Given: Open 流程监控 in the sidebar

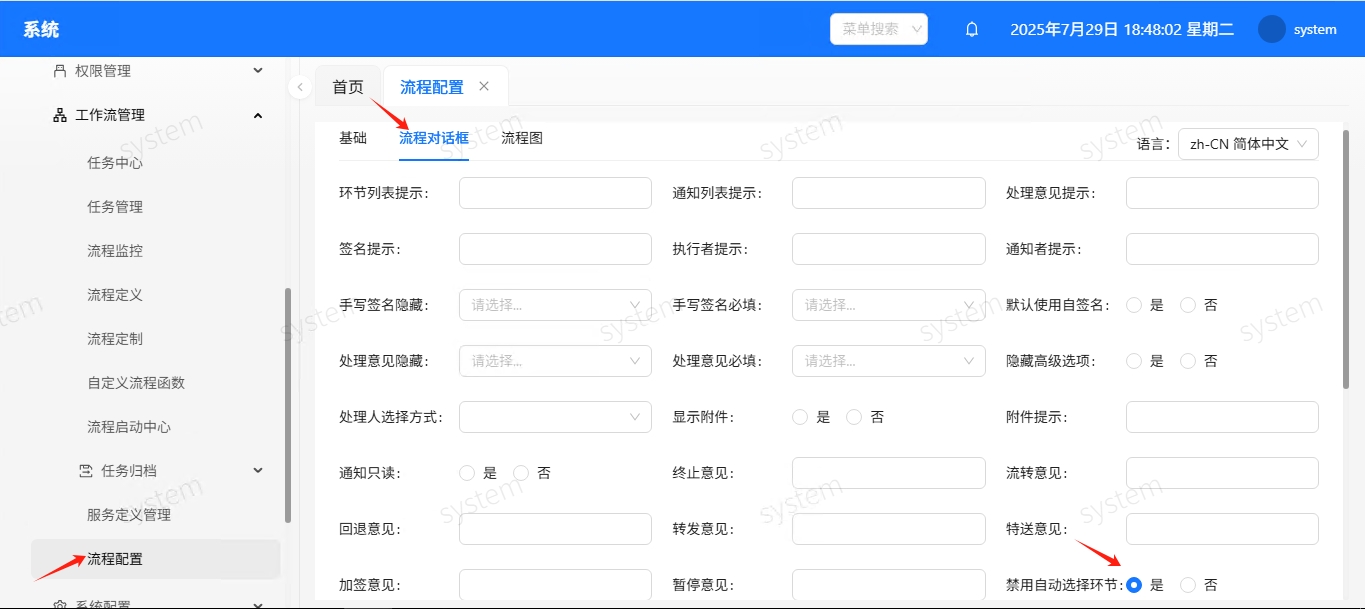Looking at the screenshot, I should (x=115, y=251).
